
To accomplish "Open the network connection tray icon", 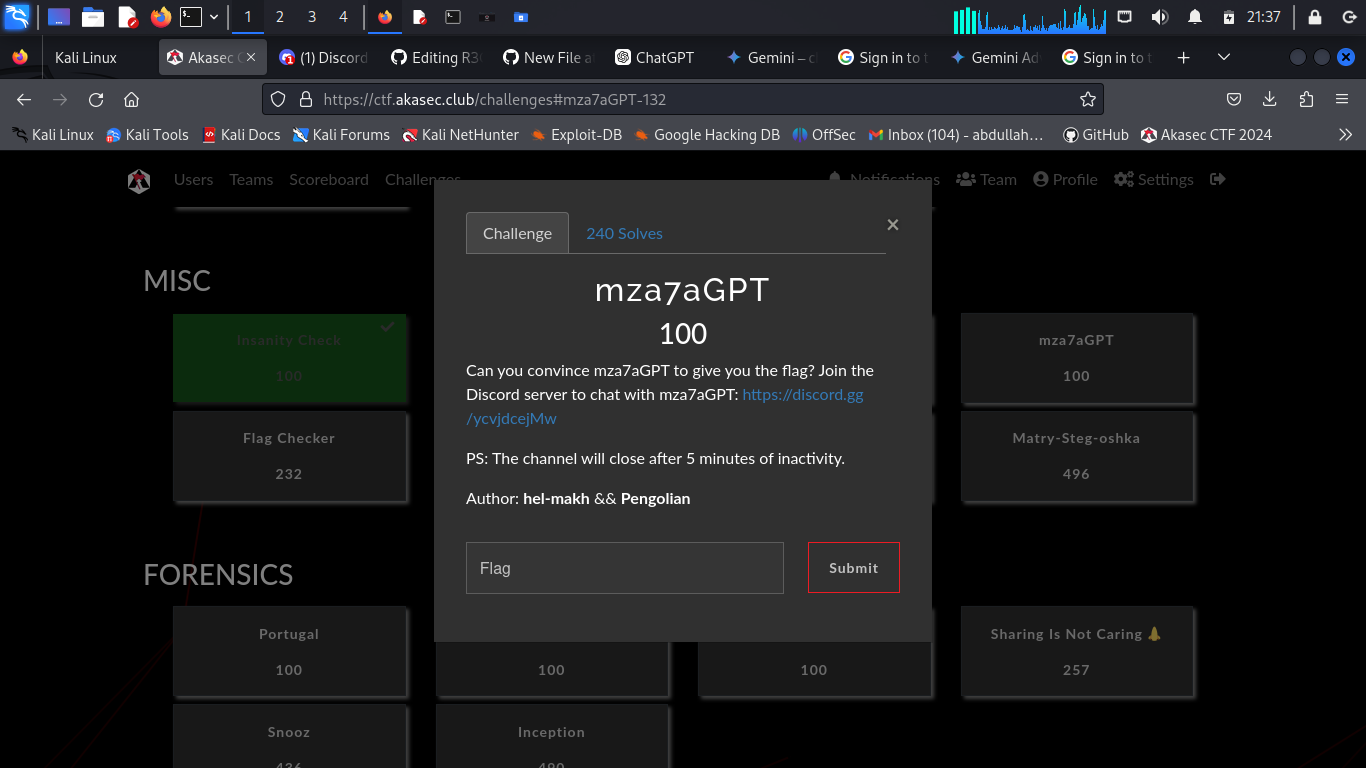I will [x=1125, y=16].
